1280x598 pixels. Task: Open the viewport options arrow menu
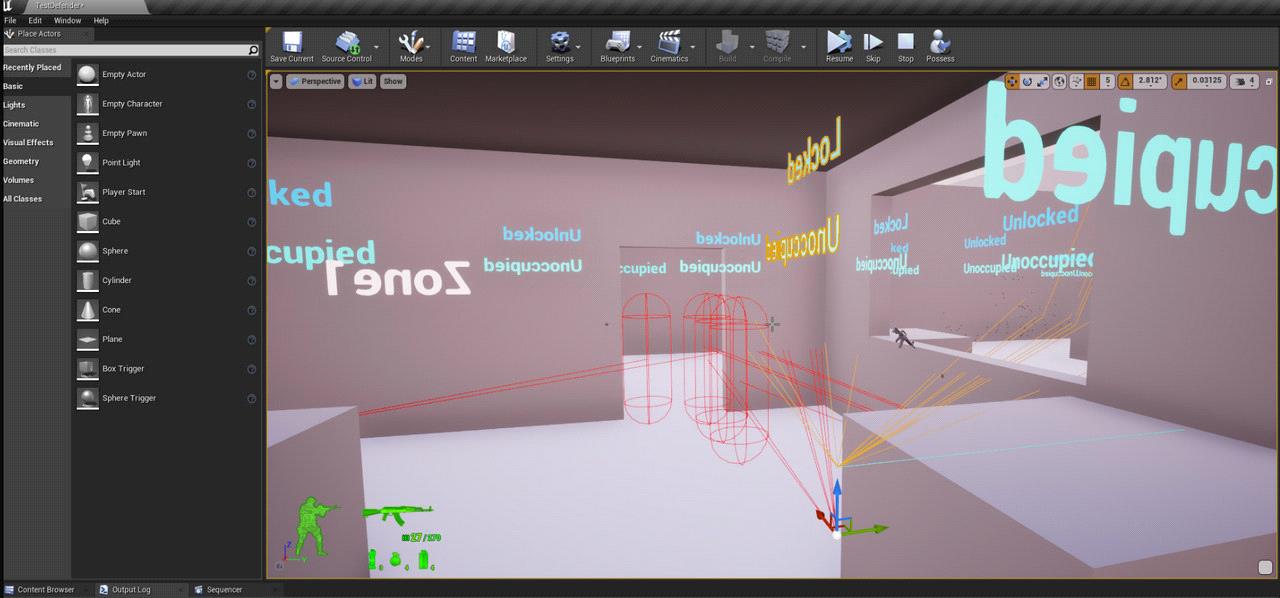(x=275, y=81)
